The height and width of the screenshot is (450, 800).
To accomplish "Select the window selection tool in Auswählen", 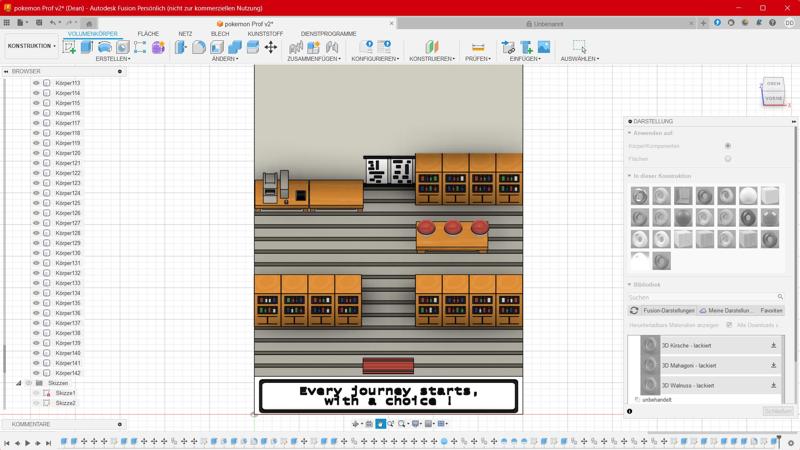I will [579, 46].
